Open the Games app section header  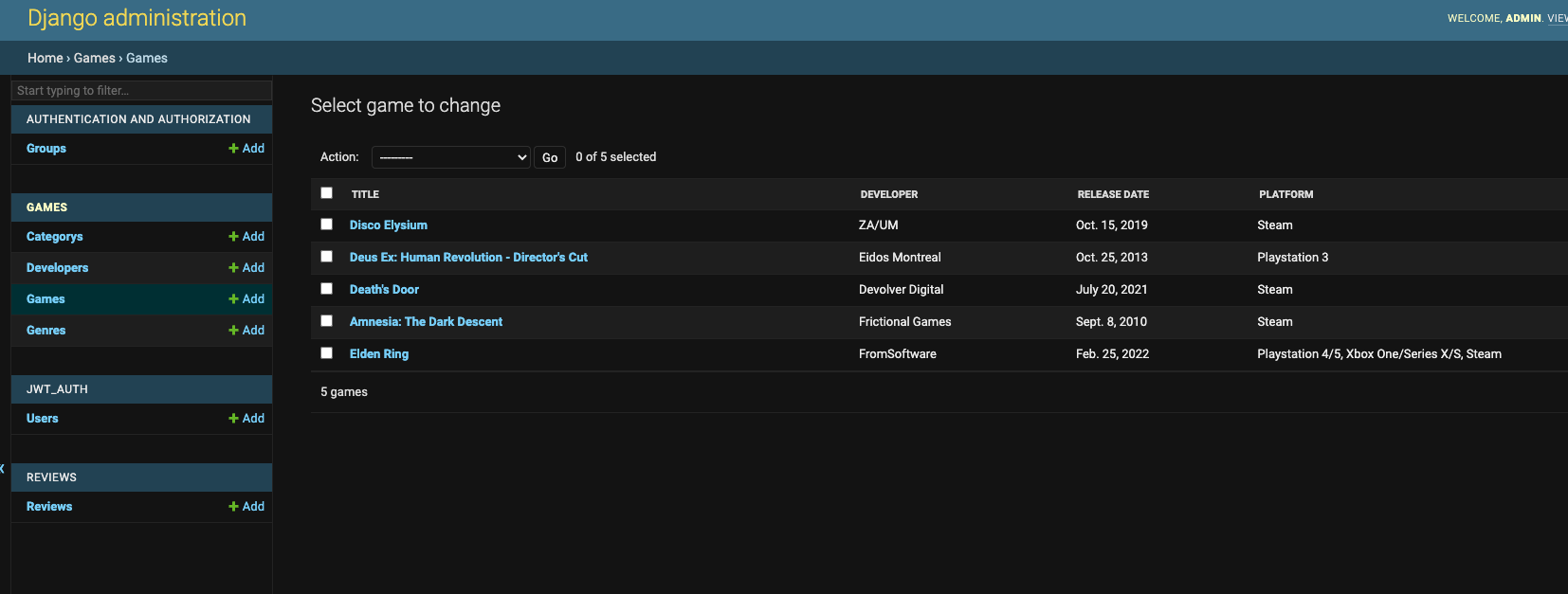point(47,207)
